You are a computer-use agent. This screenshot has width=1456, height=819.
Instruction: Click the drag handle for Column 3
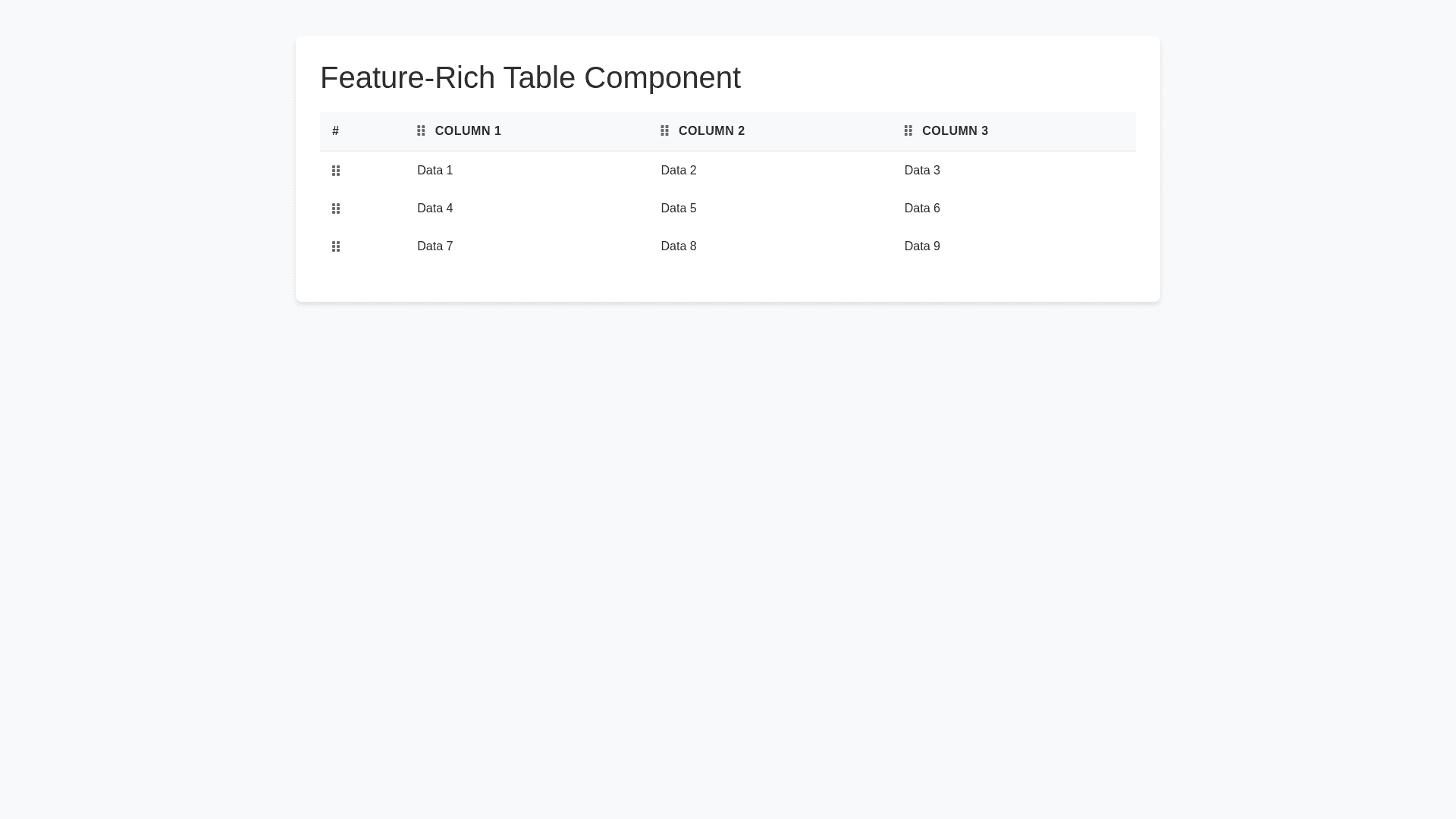[x=908, y=131]
